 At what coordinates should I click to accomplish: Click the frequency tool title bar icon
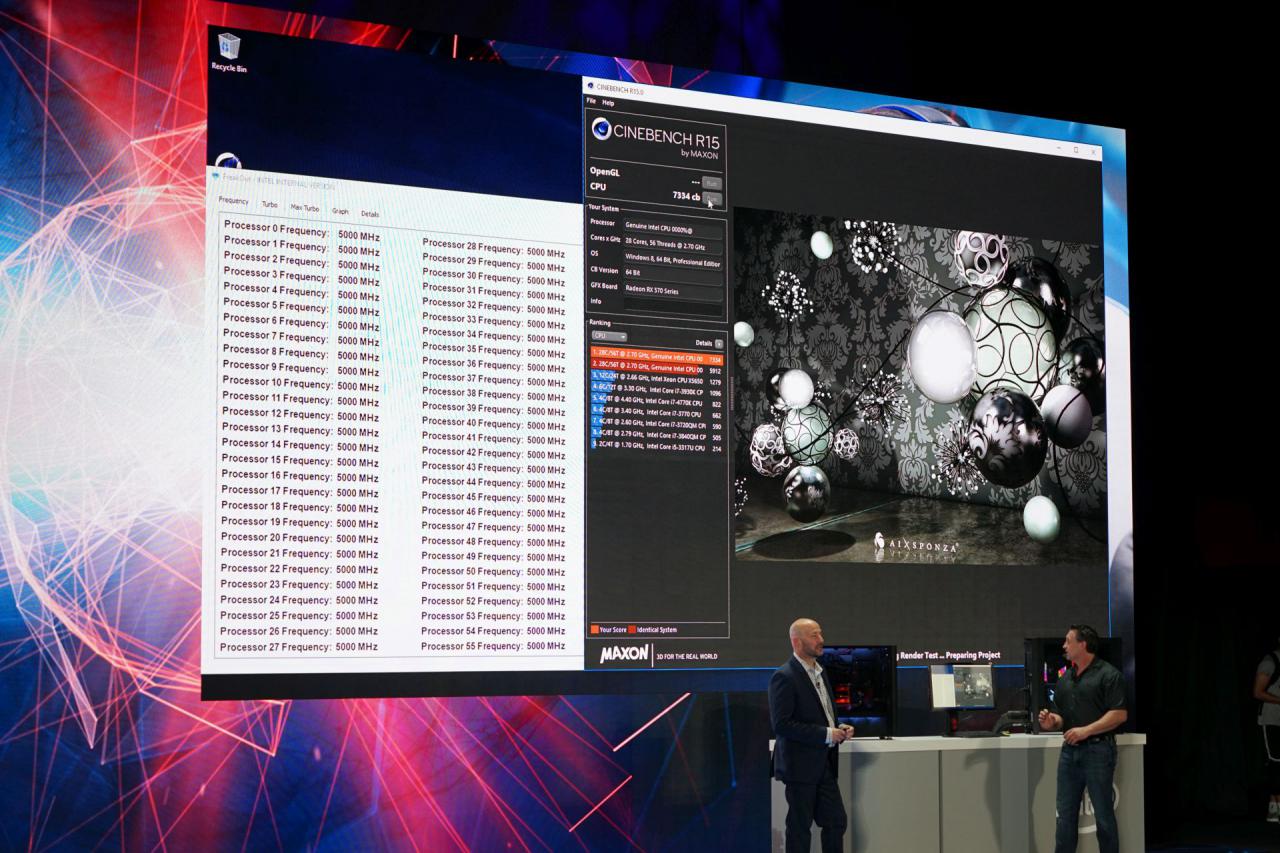[x=215, y=174]
